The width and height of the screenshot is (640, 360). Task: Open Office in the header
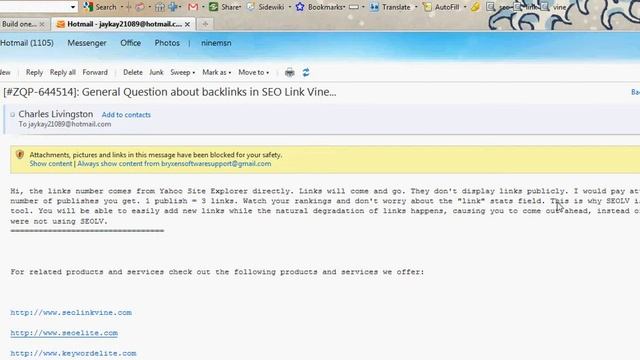tap(131, 43)
